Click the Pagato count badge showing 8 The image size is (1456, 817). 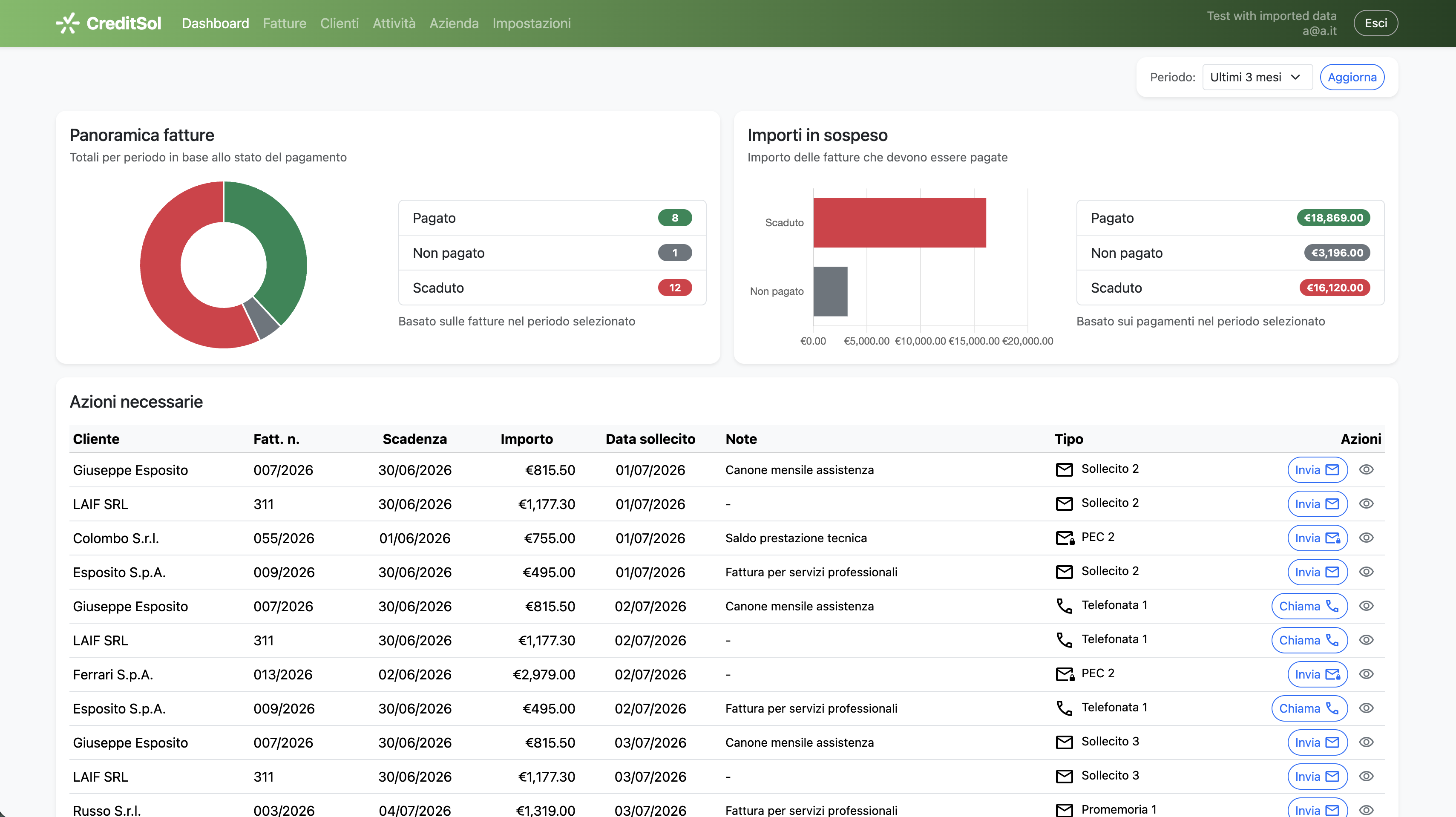coord(675,218)
